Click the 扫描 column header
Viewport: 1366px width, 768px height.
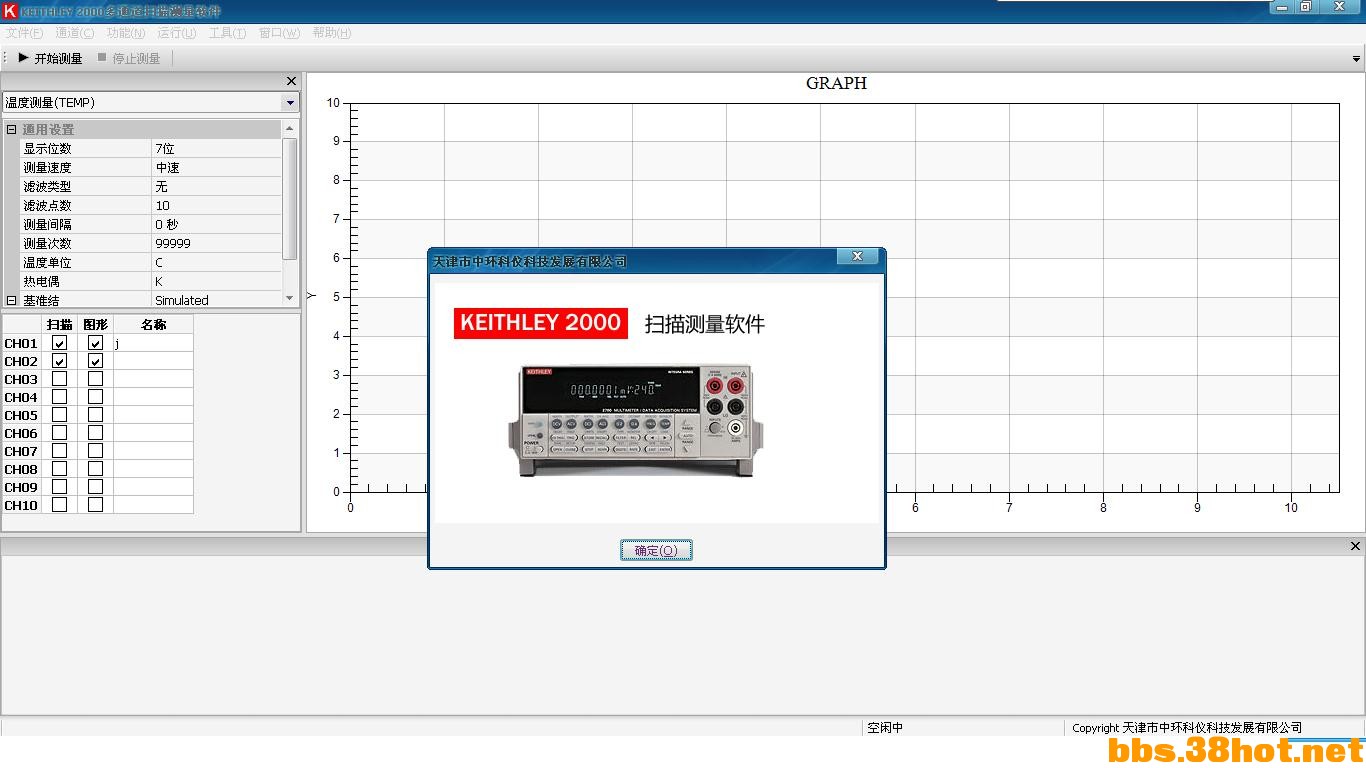click(60, 325)
